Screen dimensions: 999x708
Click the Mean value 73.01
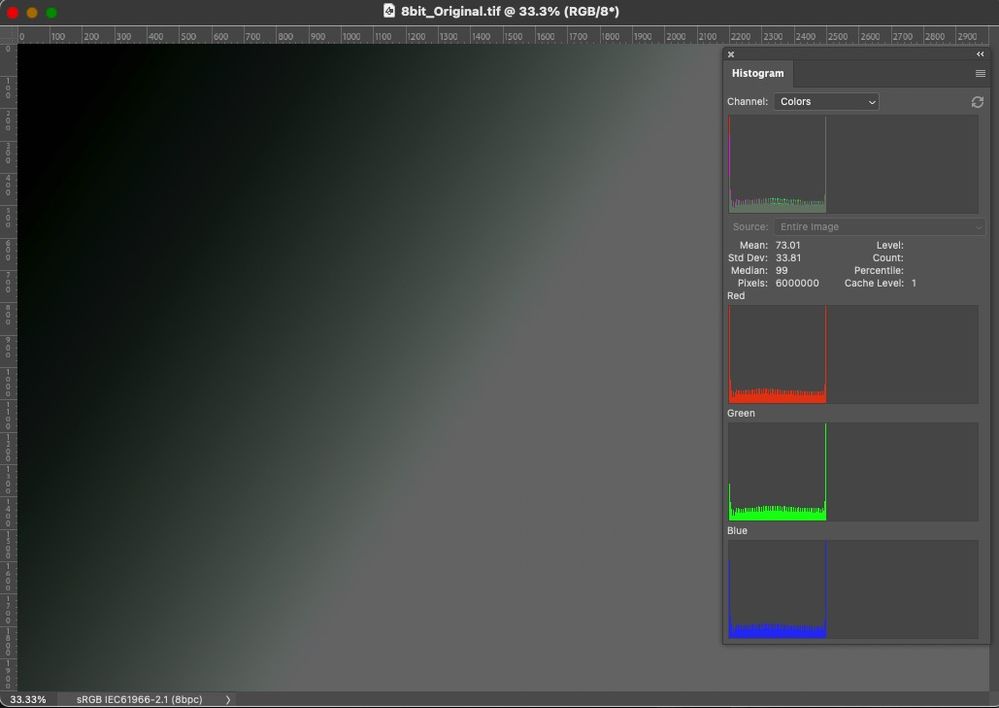point(787,245)
